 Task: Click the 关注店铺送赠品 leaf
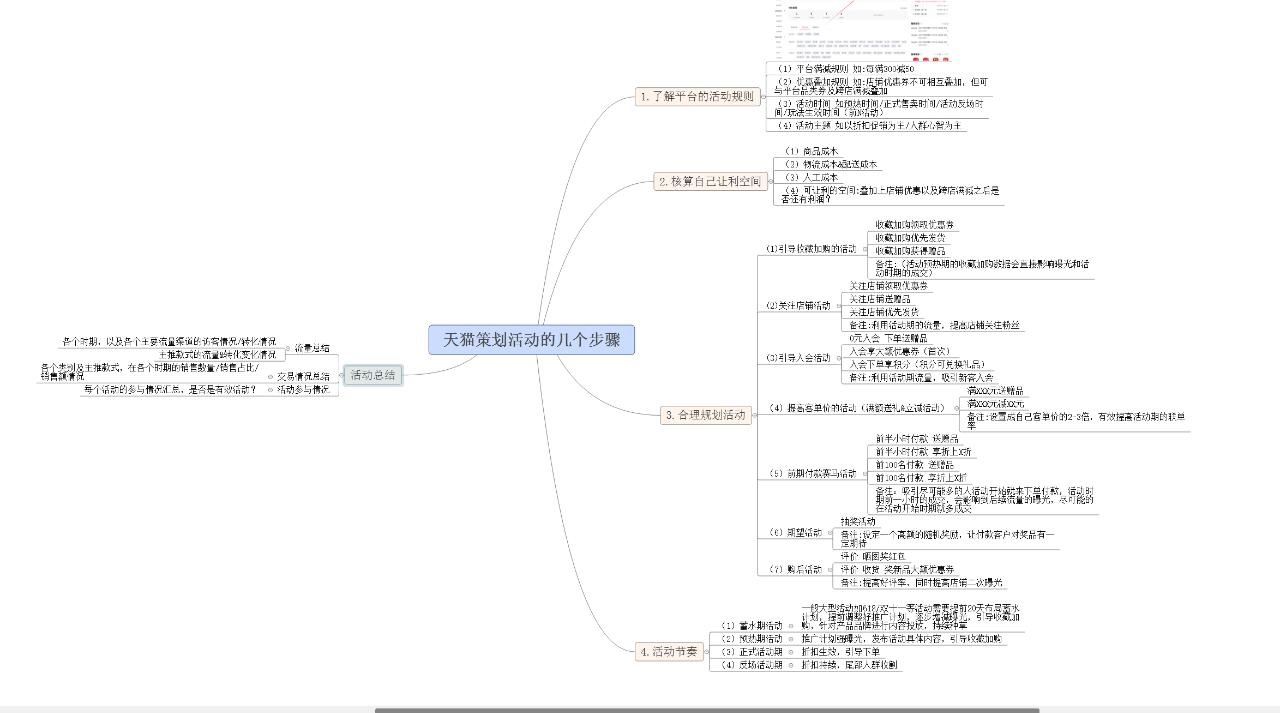click(x=881, y=300)
